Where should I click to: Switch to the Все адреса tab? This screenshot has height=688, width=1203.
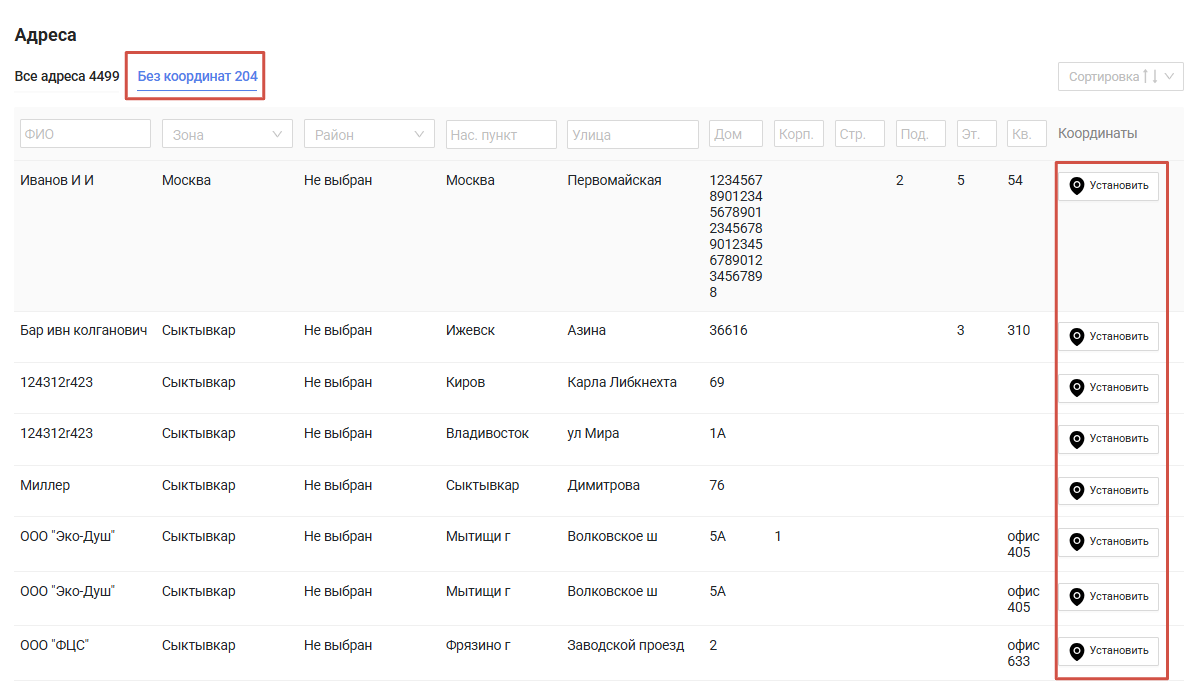pyautogui.click(x=67, y=77)
